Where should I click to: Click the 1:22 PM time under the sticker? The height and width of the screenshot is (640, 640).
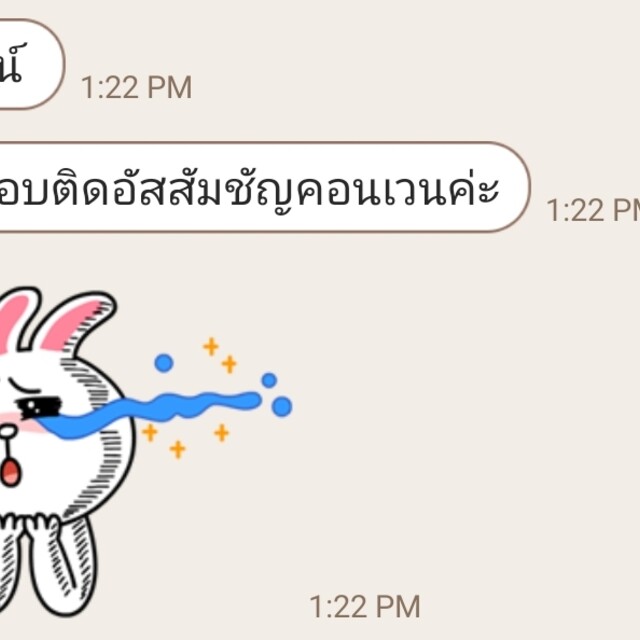(365, 607)
